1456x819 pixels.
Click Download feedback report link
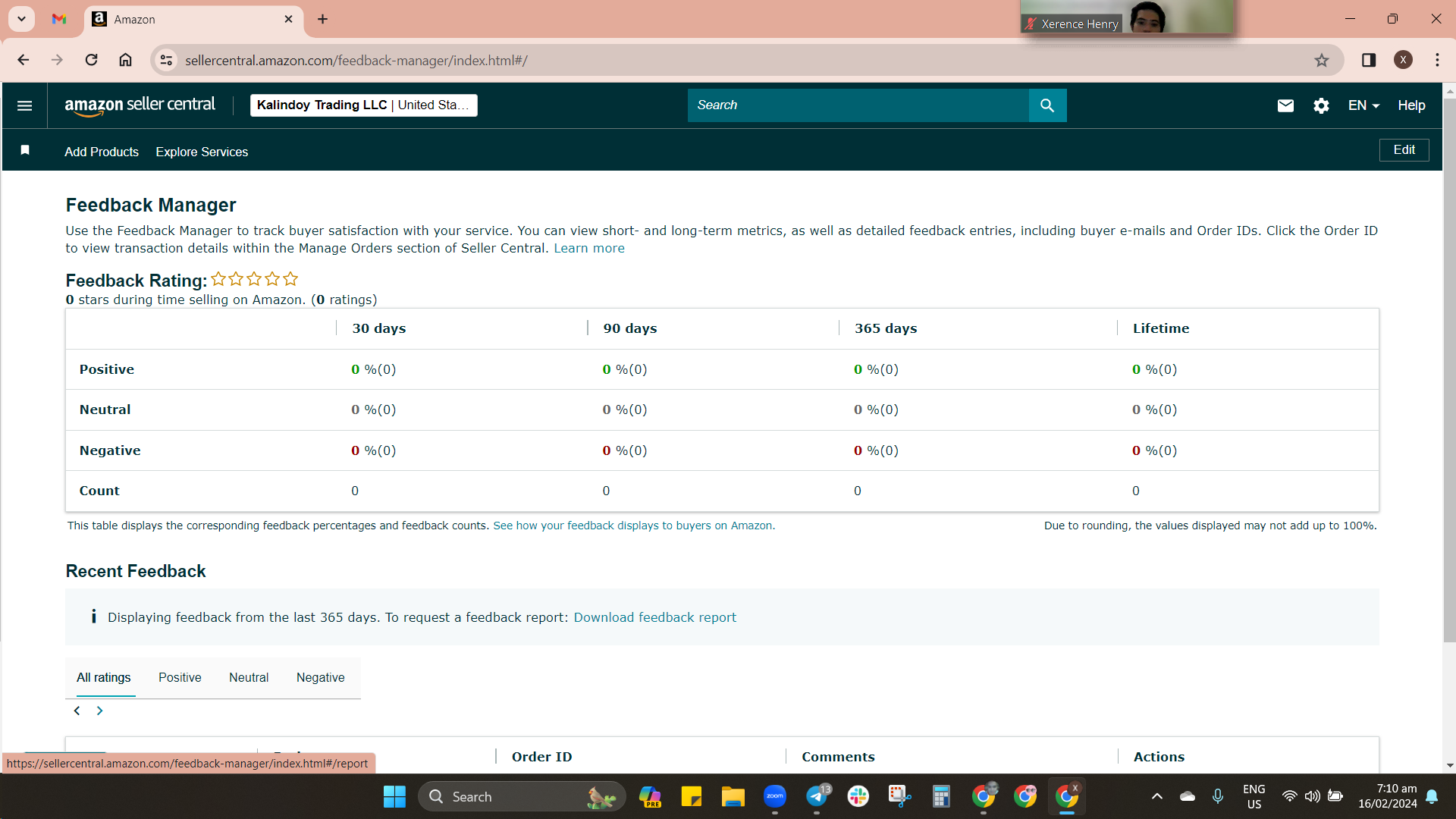click(x=655, y=617)
